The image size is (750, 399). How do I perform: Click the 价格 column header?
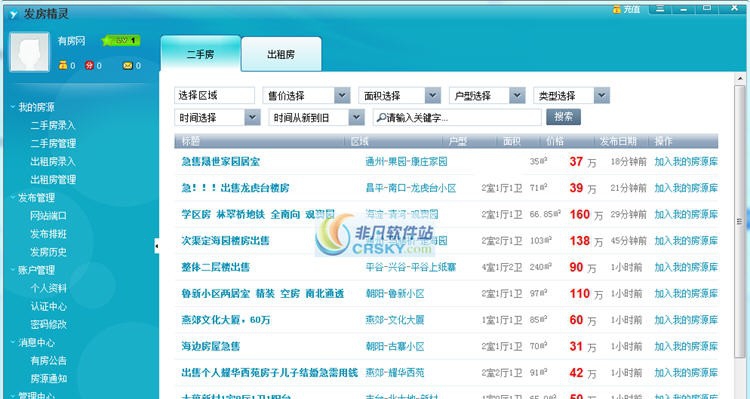pos(555,141)
